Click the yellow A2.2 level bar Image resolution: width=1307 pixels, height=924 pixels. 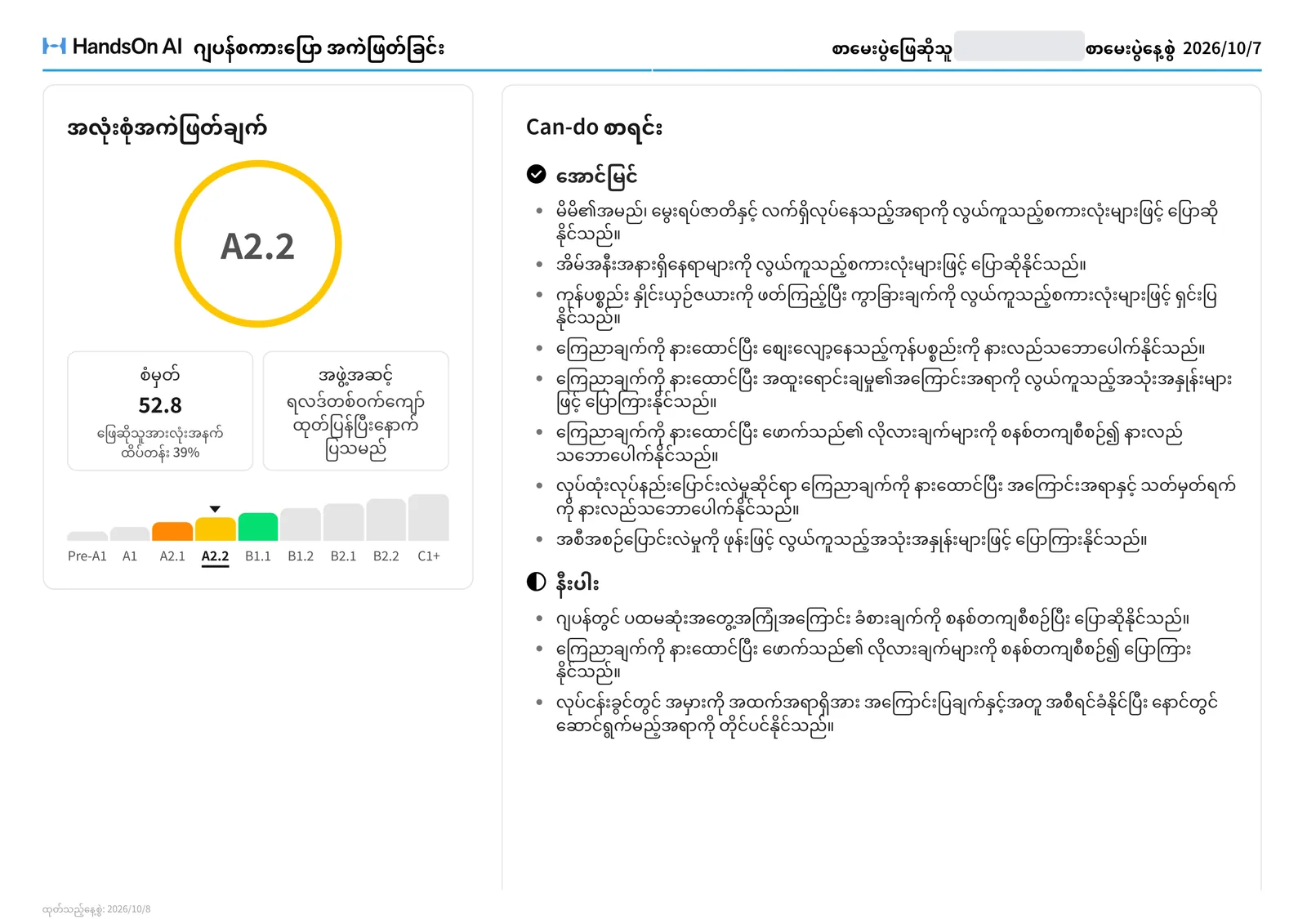point(215,529)
